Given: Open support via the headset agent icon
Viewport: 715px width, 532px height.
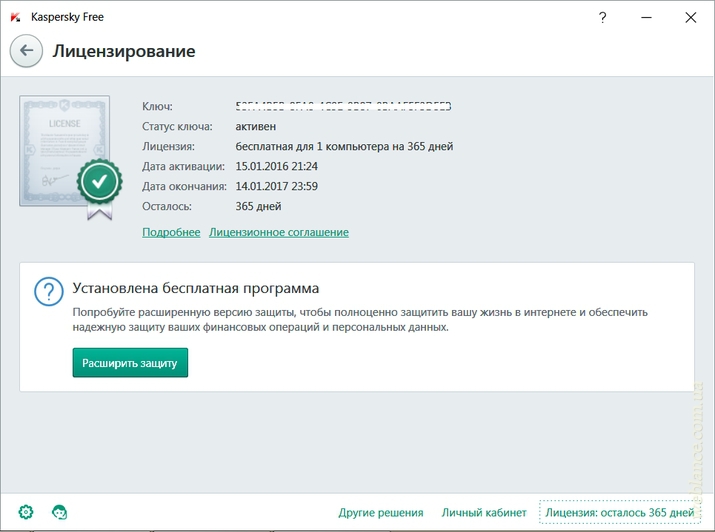Looking at the screenshot, I should pyautogui.click(x=59, y=512).
